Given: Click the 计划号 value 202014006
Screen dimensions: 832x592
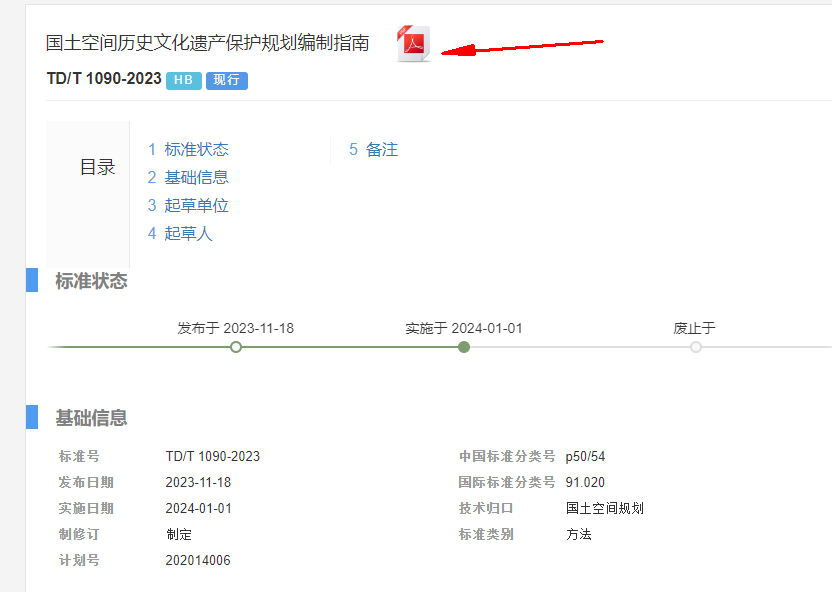Looking at the screenshot, I should [x=198, y=560].
